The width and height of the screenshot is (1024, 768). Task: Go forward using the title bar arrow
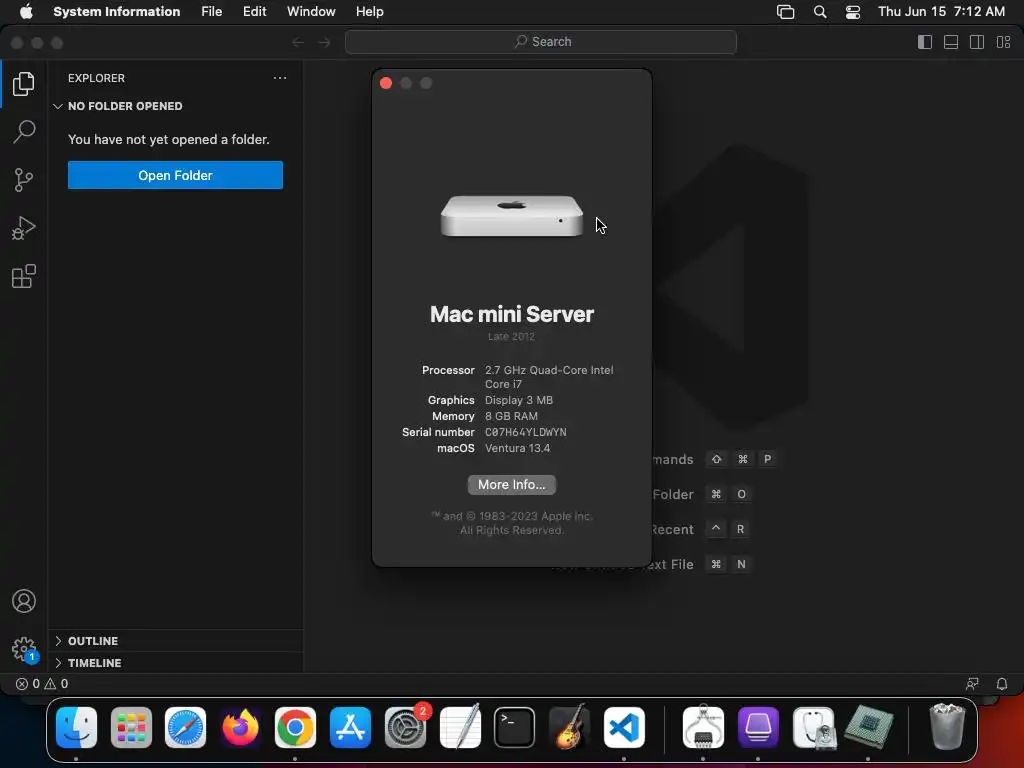pos(324,42)
